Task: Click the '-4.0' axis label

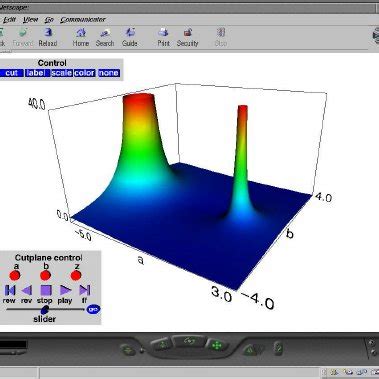Action: 257,301
